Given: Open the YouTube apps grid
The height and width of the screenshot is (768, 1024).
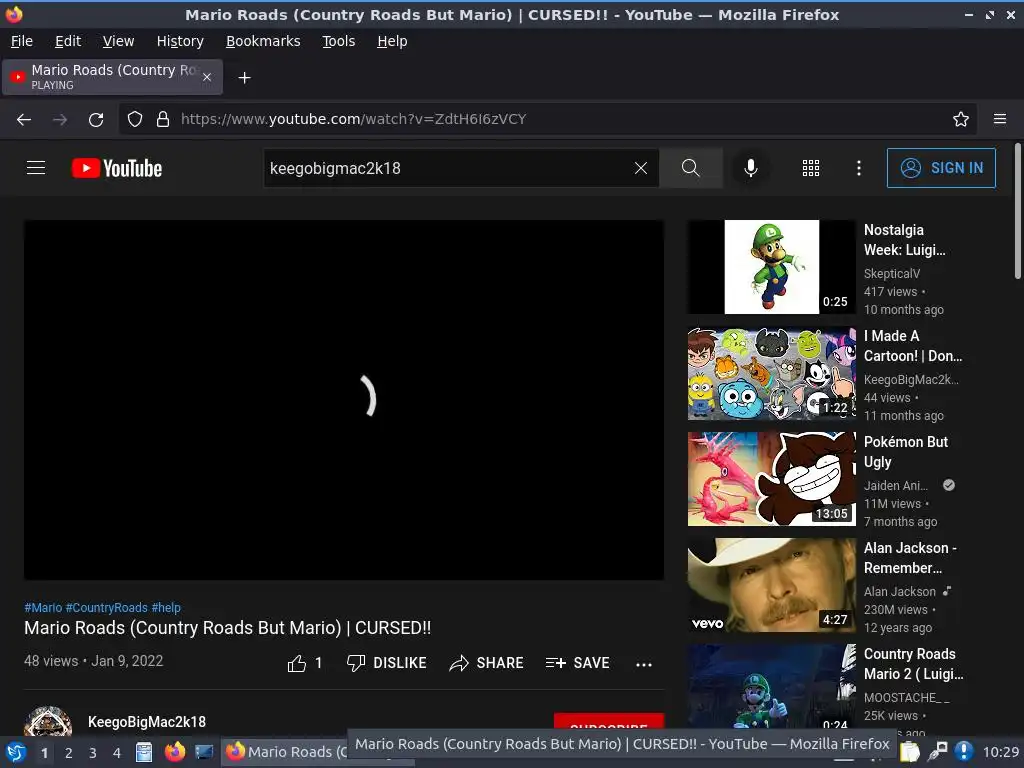Looking at the screenshot, I should click(810, 168).
